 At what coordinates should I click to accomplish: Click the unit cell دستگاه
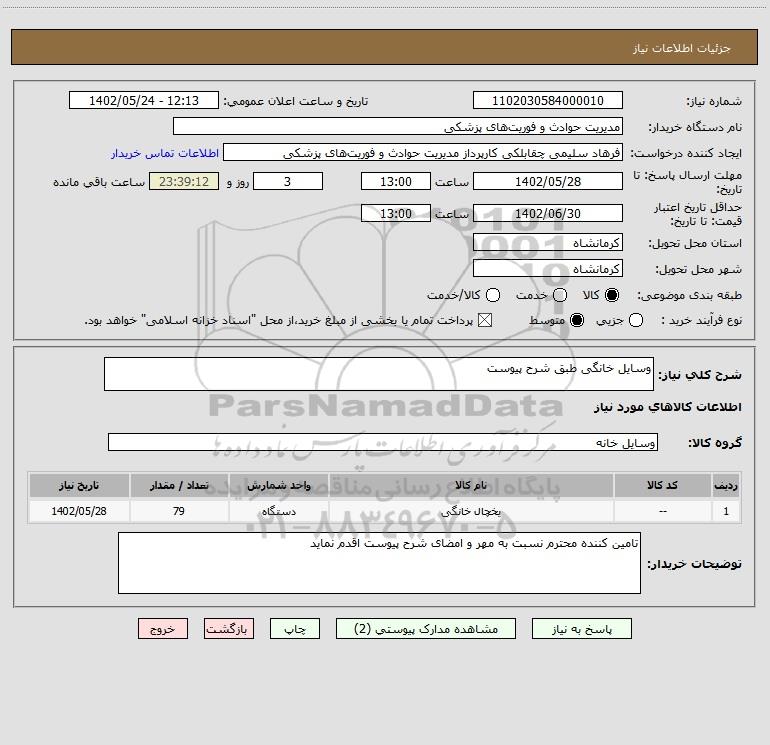[x=278, y=512]
